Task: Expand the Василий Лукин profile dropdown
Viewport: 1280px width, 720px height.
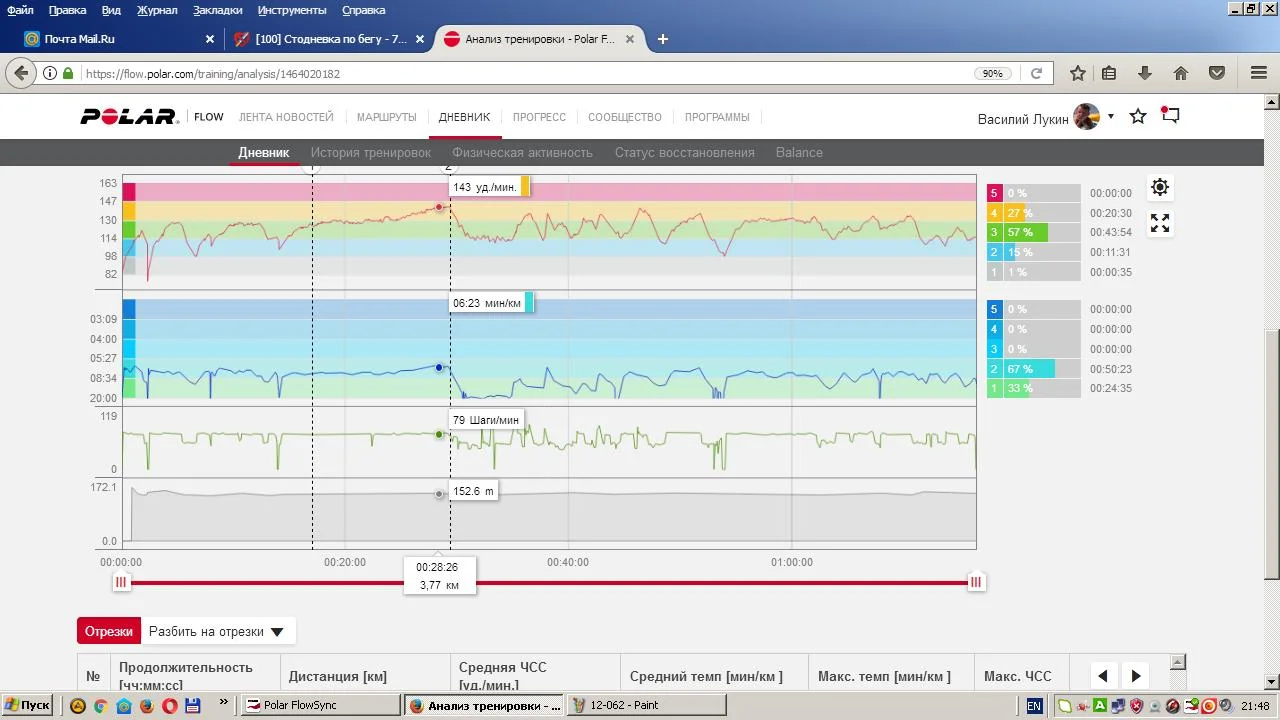Action: coord(1110,117)
